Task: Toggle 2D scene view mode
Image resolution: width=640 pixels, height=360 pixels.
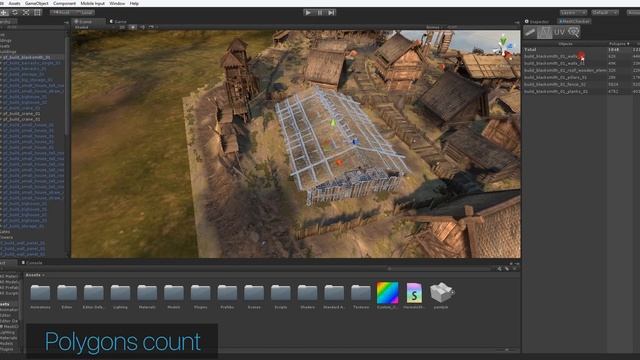Action: [x=122, y=27]
